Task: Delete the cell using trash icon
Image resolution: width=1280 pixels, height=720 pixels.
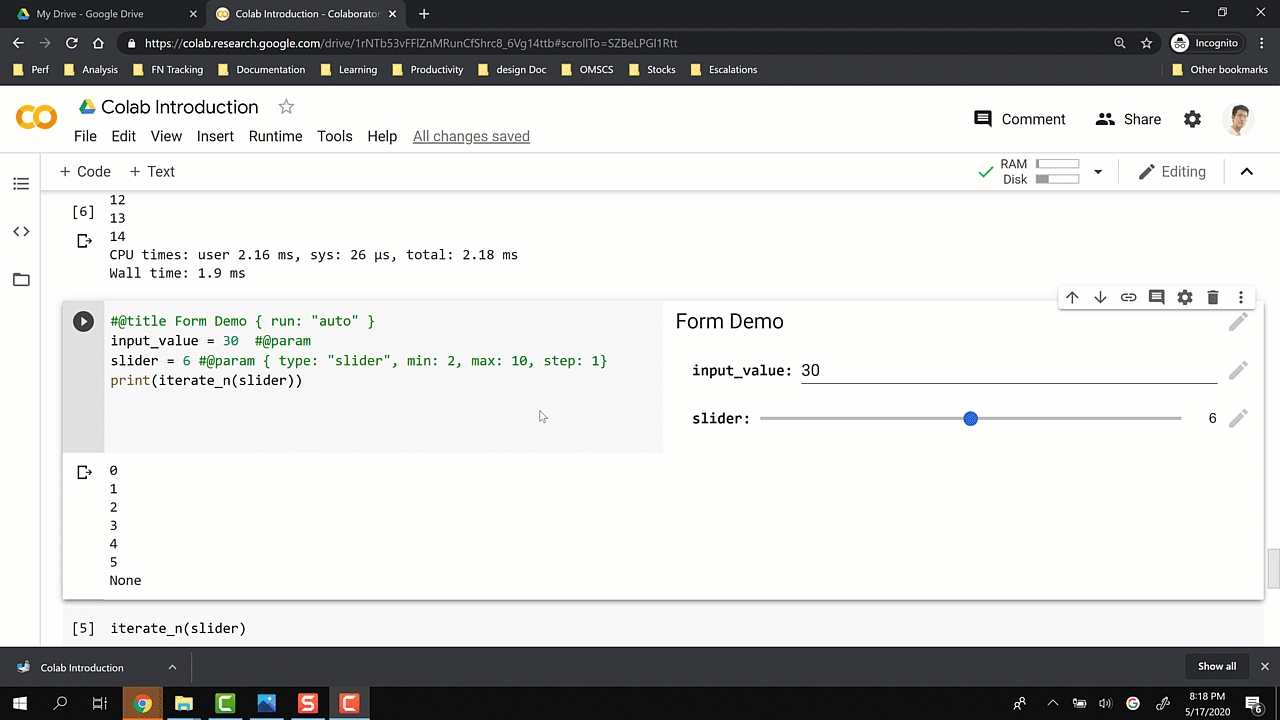Action: (x=1212, y=297)
